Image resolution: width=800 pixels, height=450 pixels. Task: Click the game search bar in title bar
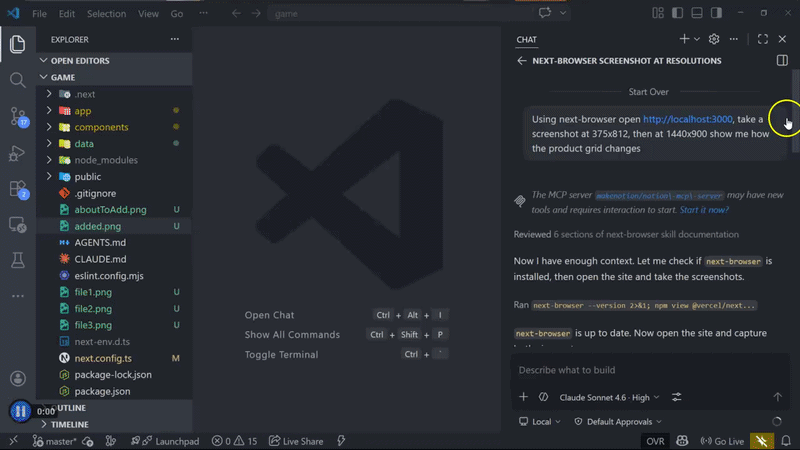pos(401,14)
